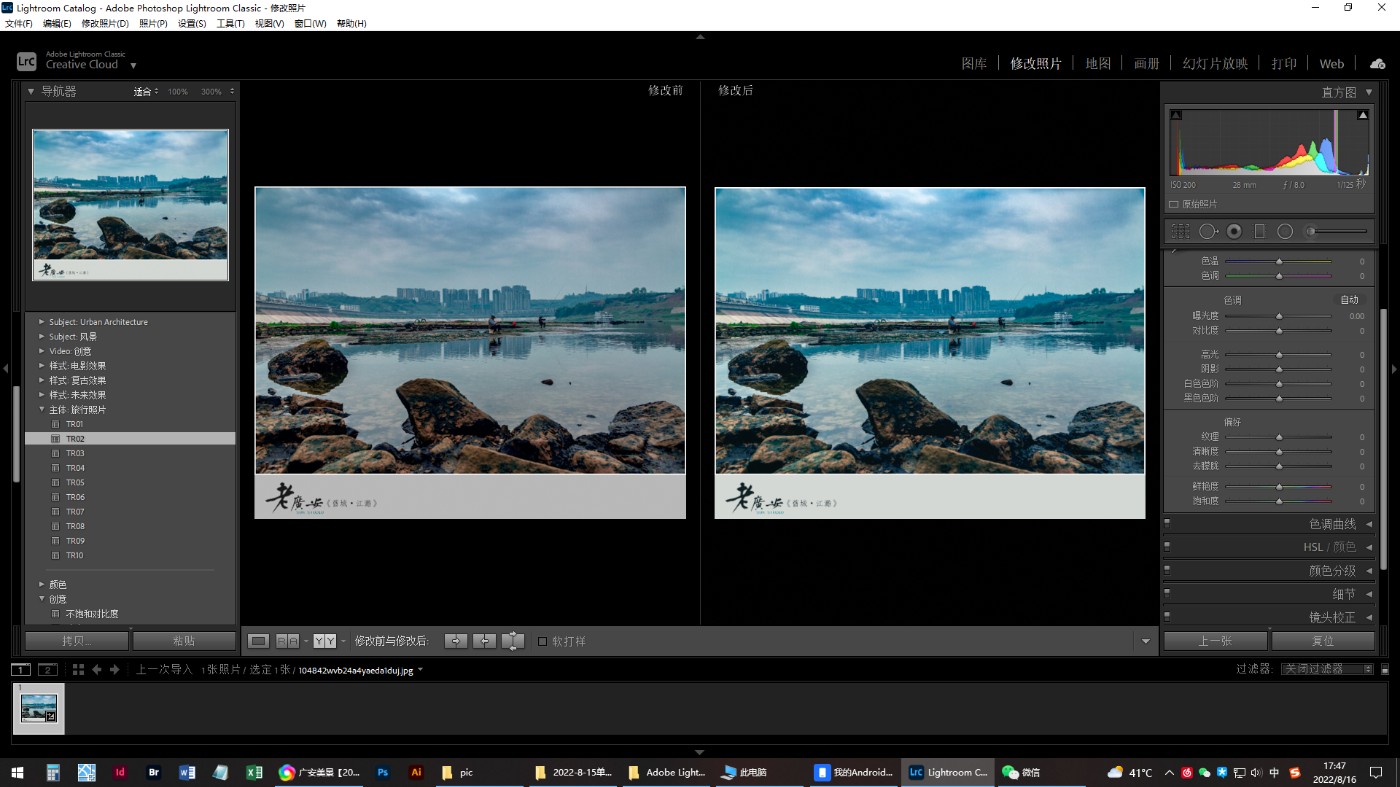Activate the Red Eye Correction tool
1400x787 pixels.
point(1234,231)
